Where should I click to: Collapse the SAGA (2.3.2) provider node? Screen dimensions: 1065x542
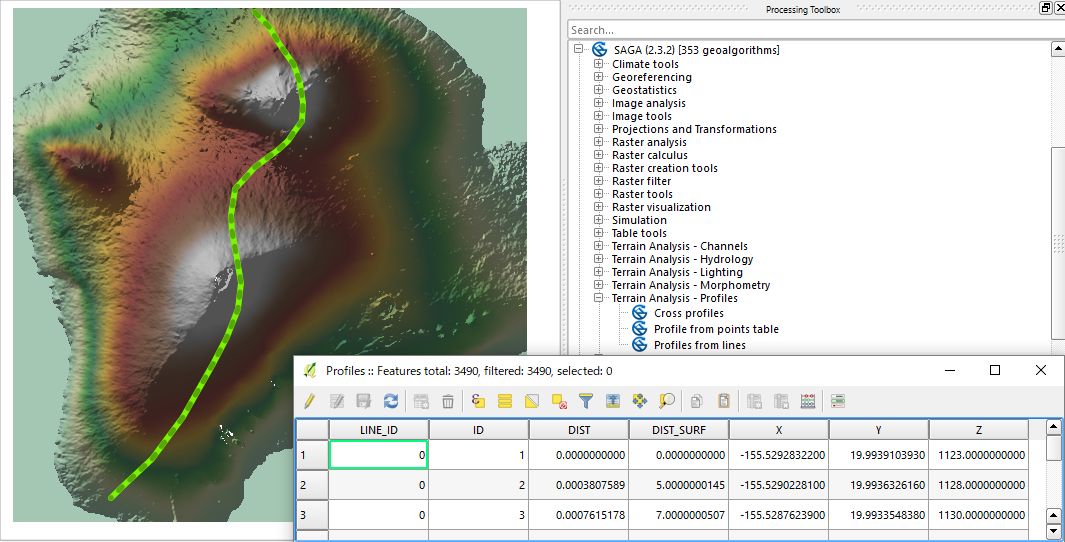(578, 49)
